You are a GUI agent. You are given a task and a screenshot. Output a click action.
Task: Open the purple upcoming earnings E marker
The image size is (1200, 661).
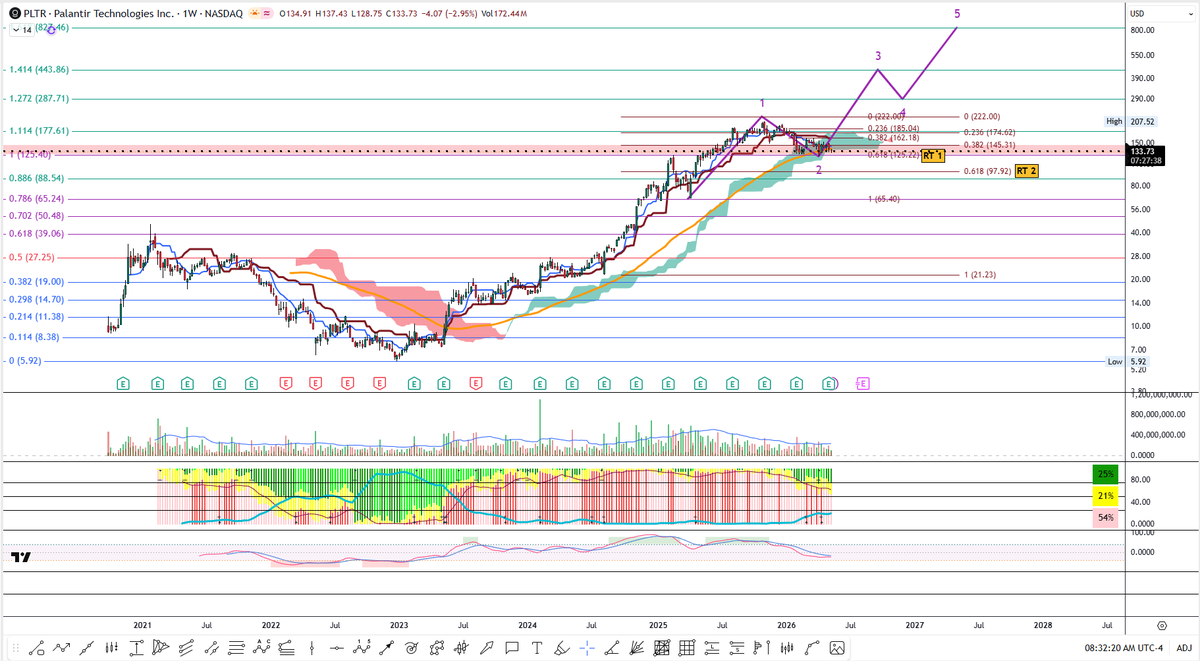[x=862, y=383]
